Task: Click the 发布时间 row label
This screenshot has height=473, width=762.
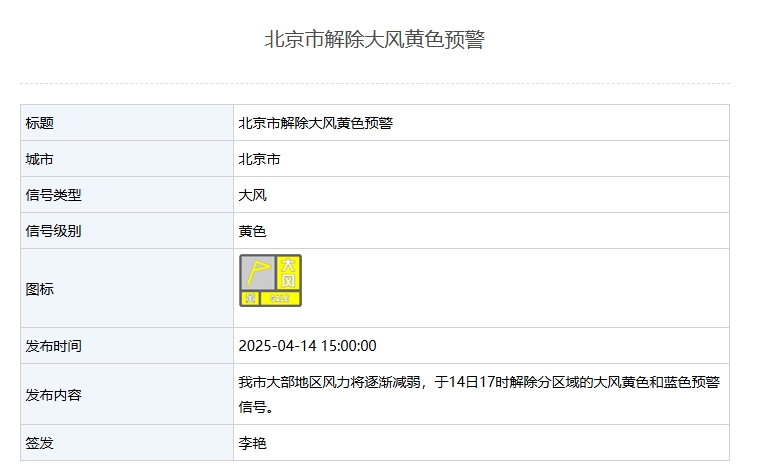Action: coord(54,346)
